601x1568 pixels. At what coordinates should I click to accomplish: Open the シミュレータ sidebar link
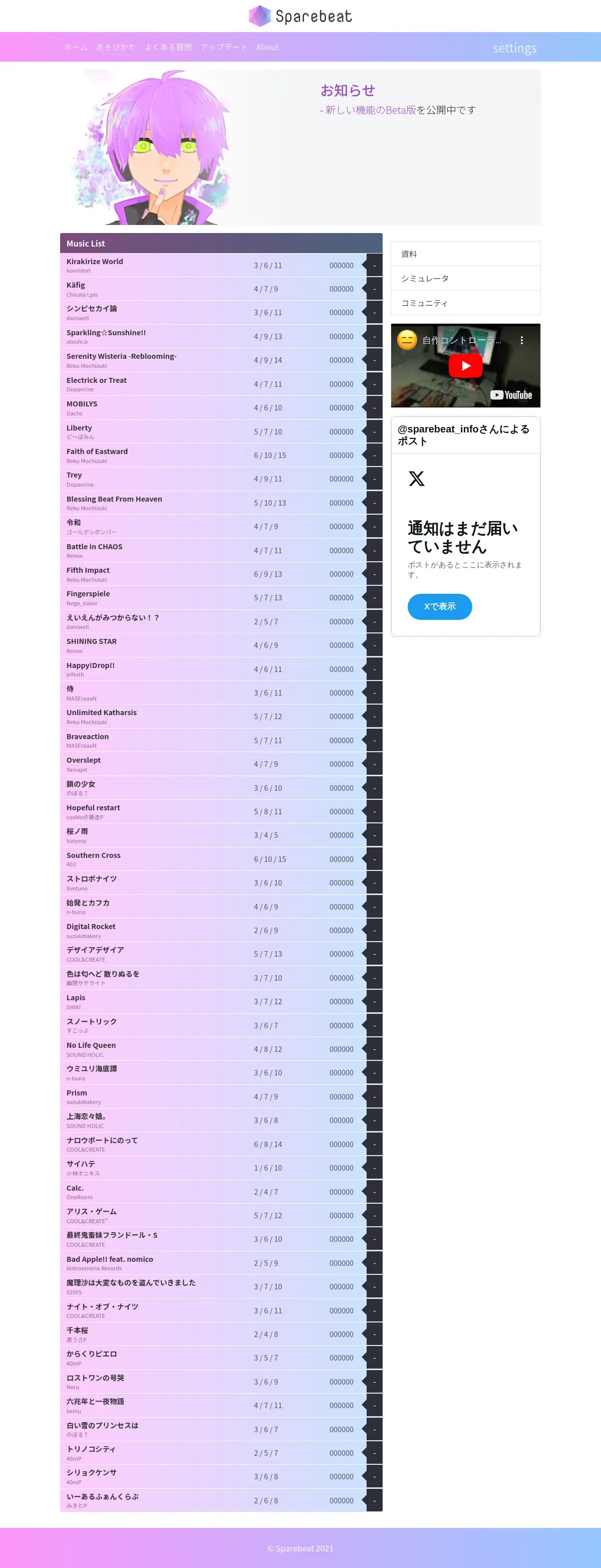click(x=465, y=278)
